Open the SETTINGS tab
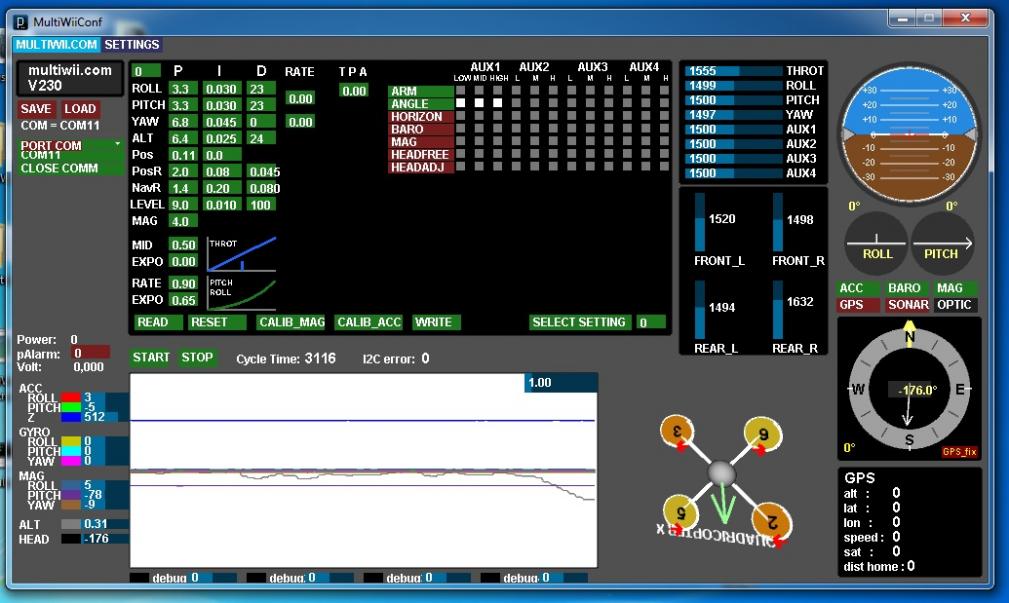Viewport: 1009px width, 603px height. click(x=132, y=44)
